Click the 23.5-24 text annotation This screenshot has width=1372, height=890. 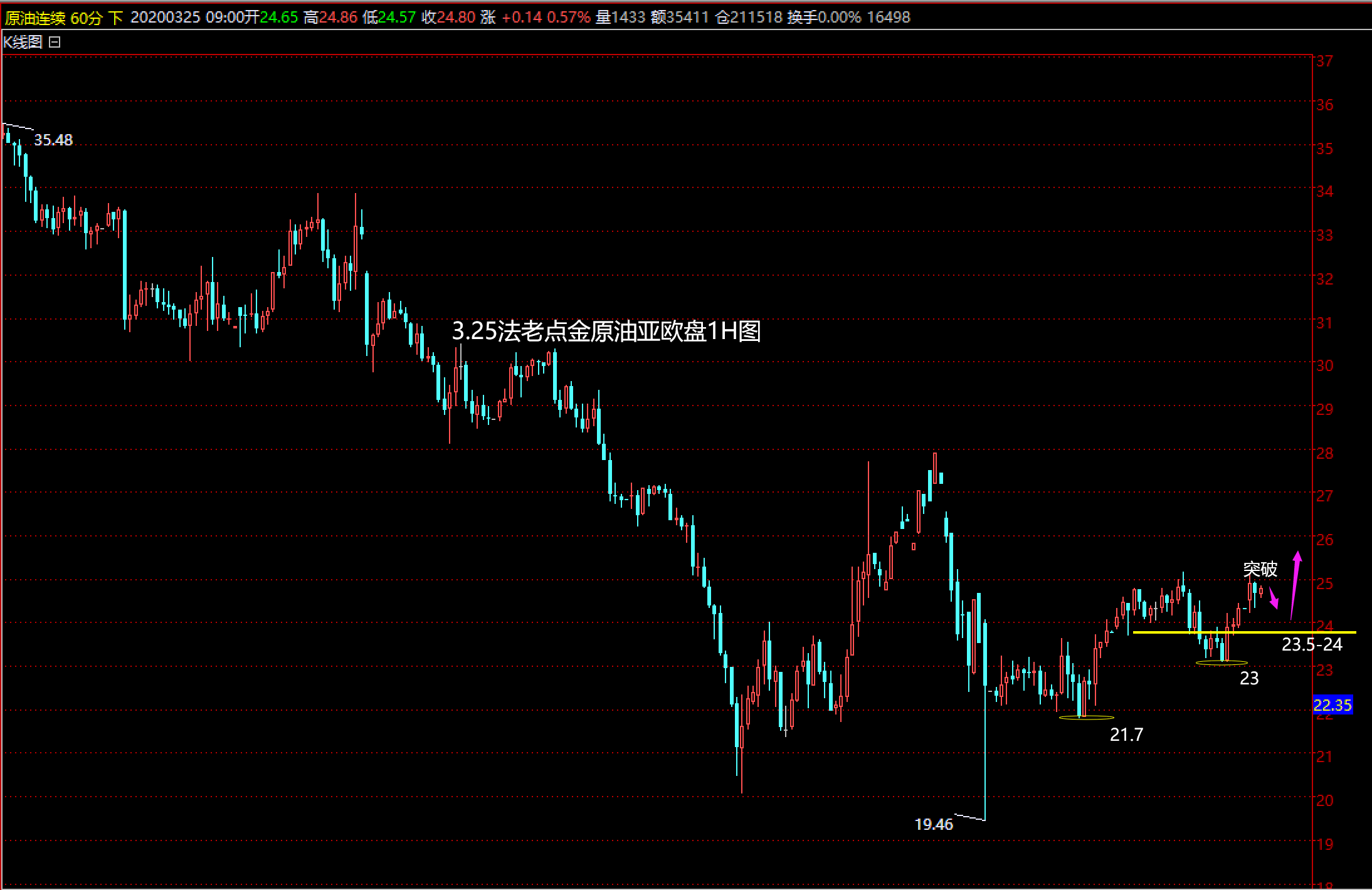click(1312, 644)
